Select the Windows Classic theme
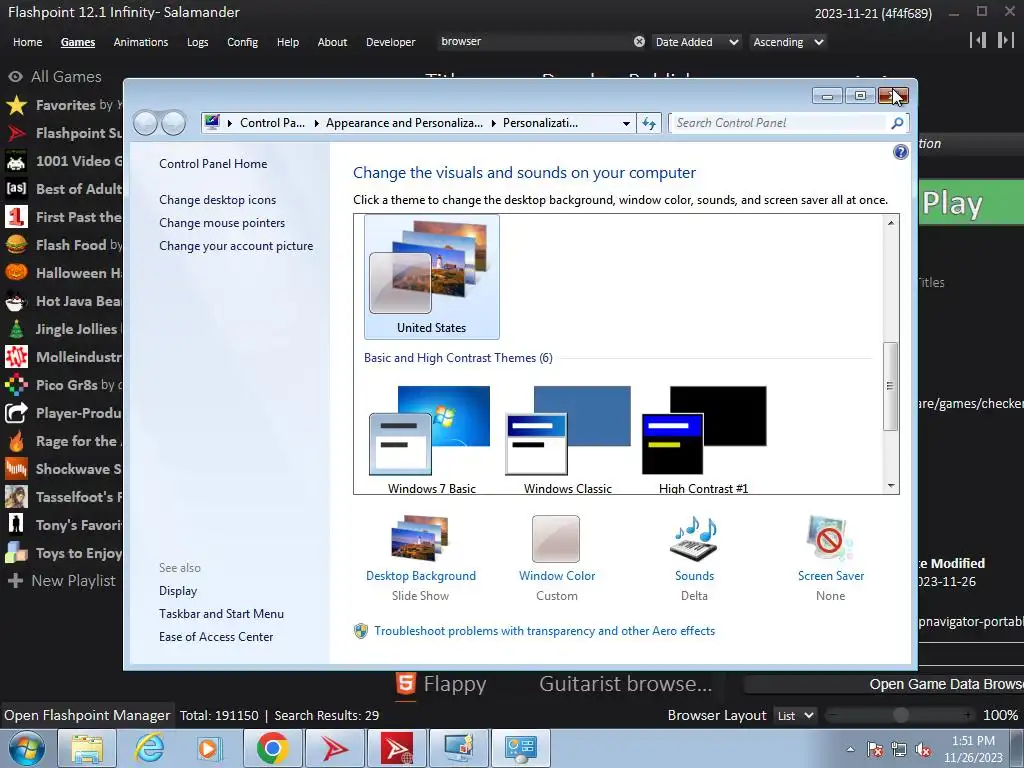This screenshot has width=1024, height=768. (x=568, y=439)
